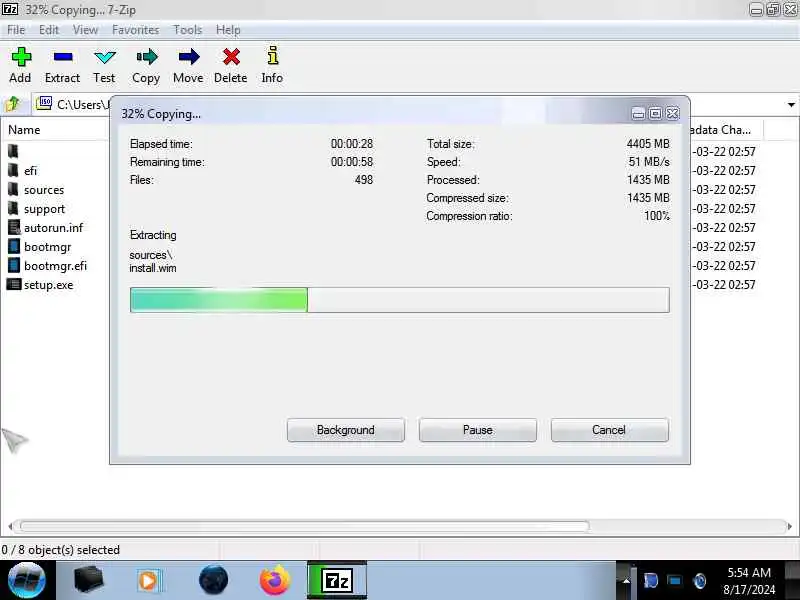The height and width of the screenshot is (600, 800).
Task: Open the Windows Start orb
Action: click(27, 580)
